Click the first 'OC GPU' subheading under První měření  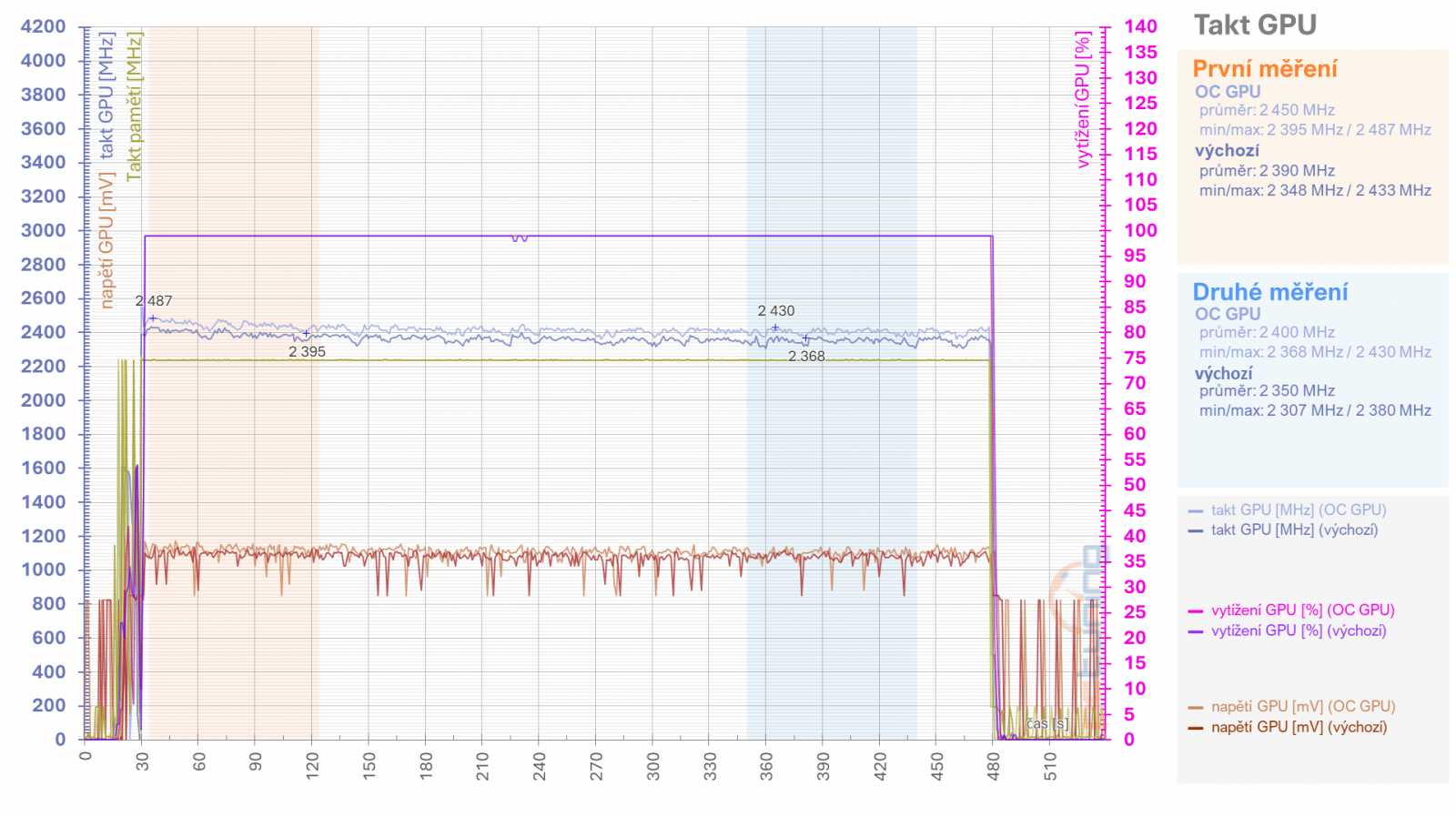pyautogui.click(x=1228, y=92)
